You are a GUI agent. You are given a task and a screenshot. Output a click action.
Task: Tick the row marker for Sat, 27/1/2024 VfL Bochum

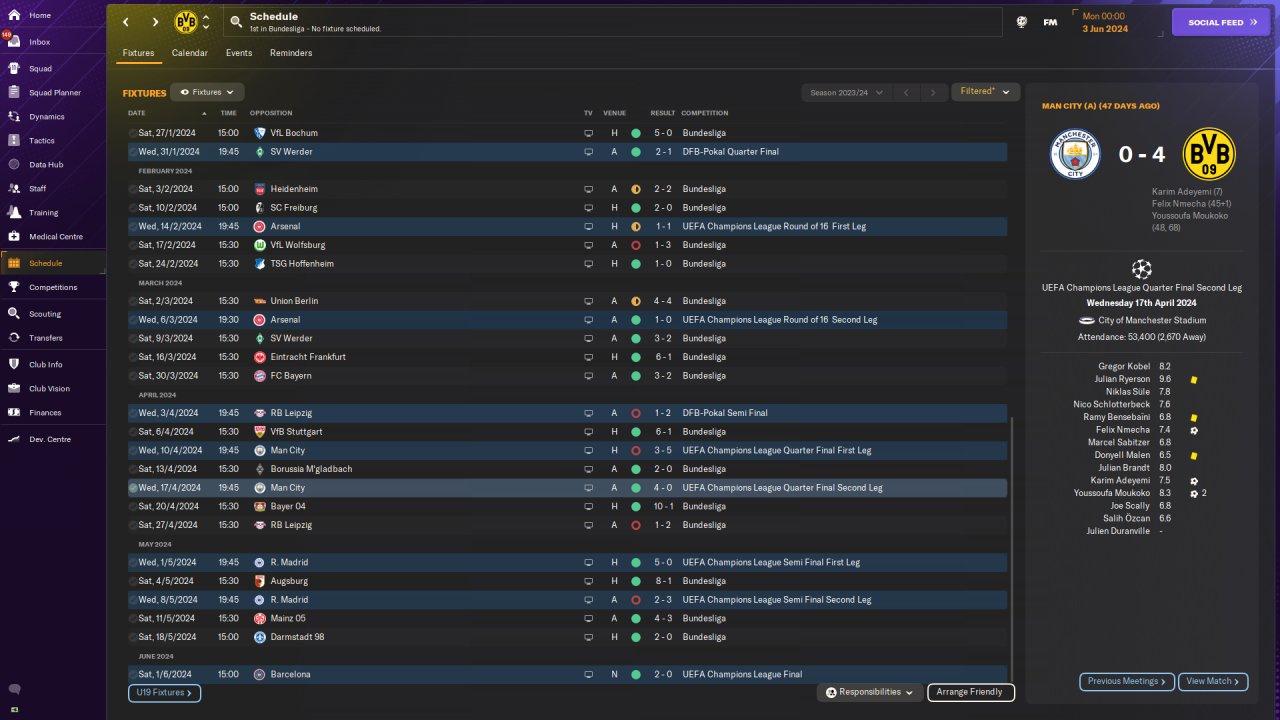pyautogui.click(x=133, y=133)
